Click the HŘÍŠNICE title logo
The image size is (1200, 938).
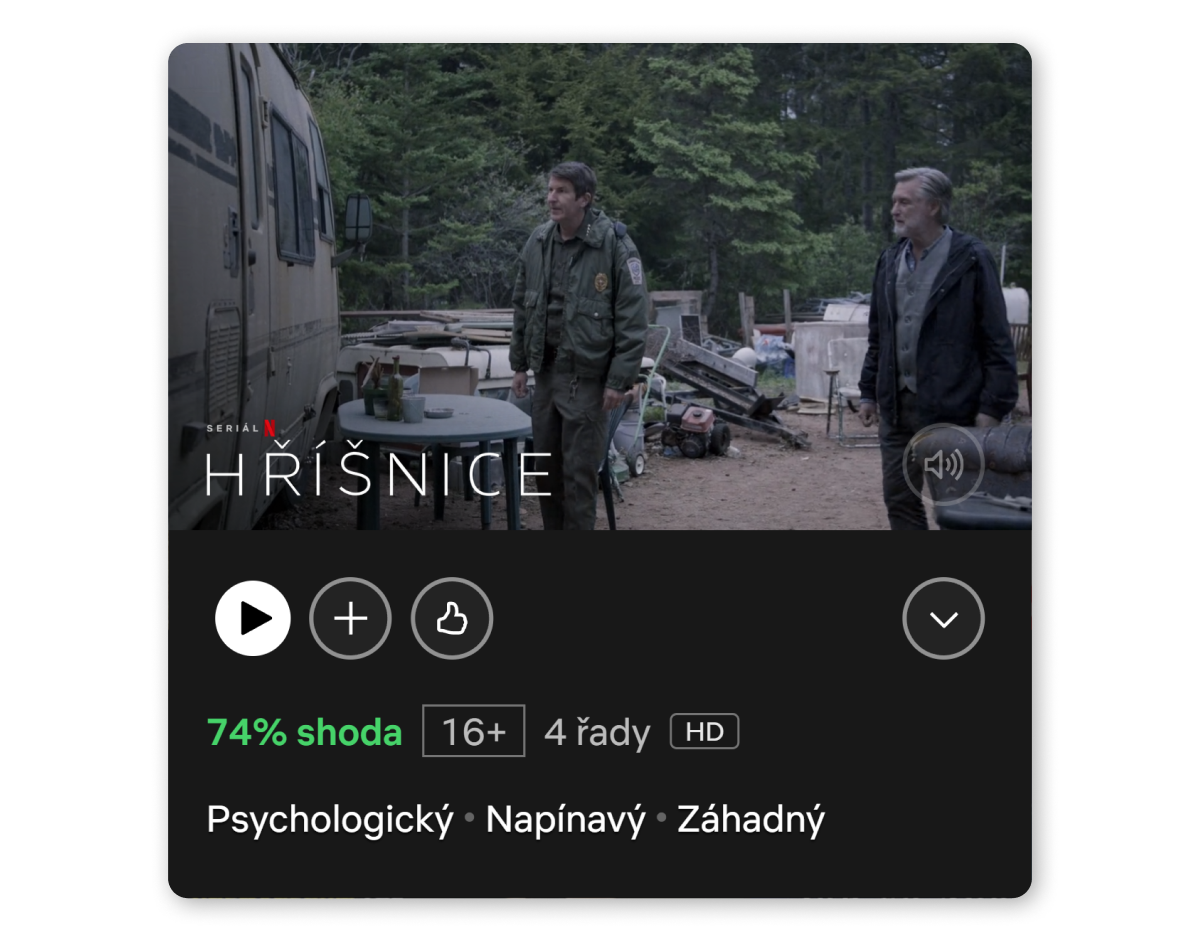[x=379, y=473]
